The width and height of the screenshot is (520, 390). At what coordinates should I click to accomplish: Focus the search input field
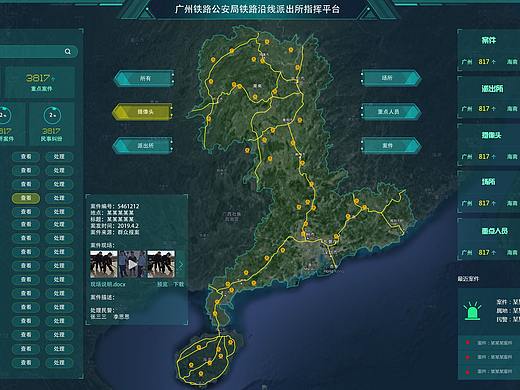tap(38, 51)
